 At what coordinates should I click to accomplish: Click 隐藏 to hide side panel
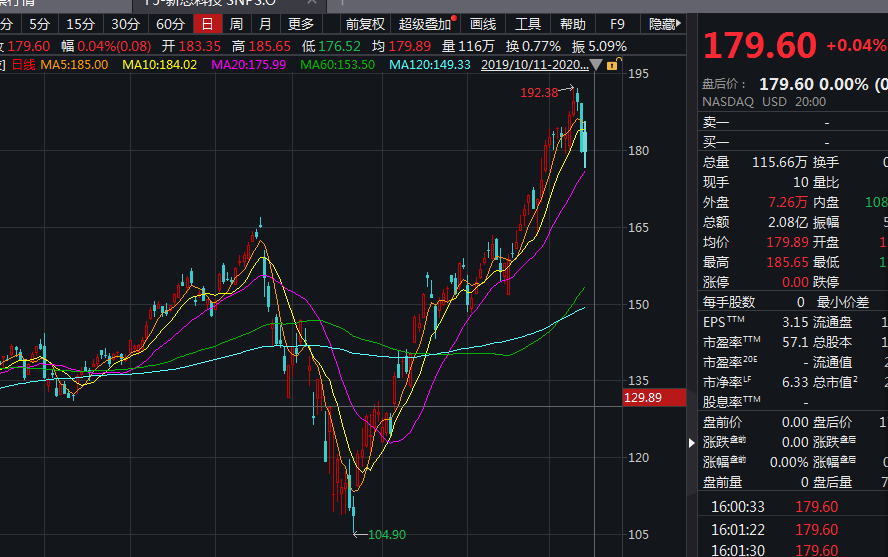point(664,24)
